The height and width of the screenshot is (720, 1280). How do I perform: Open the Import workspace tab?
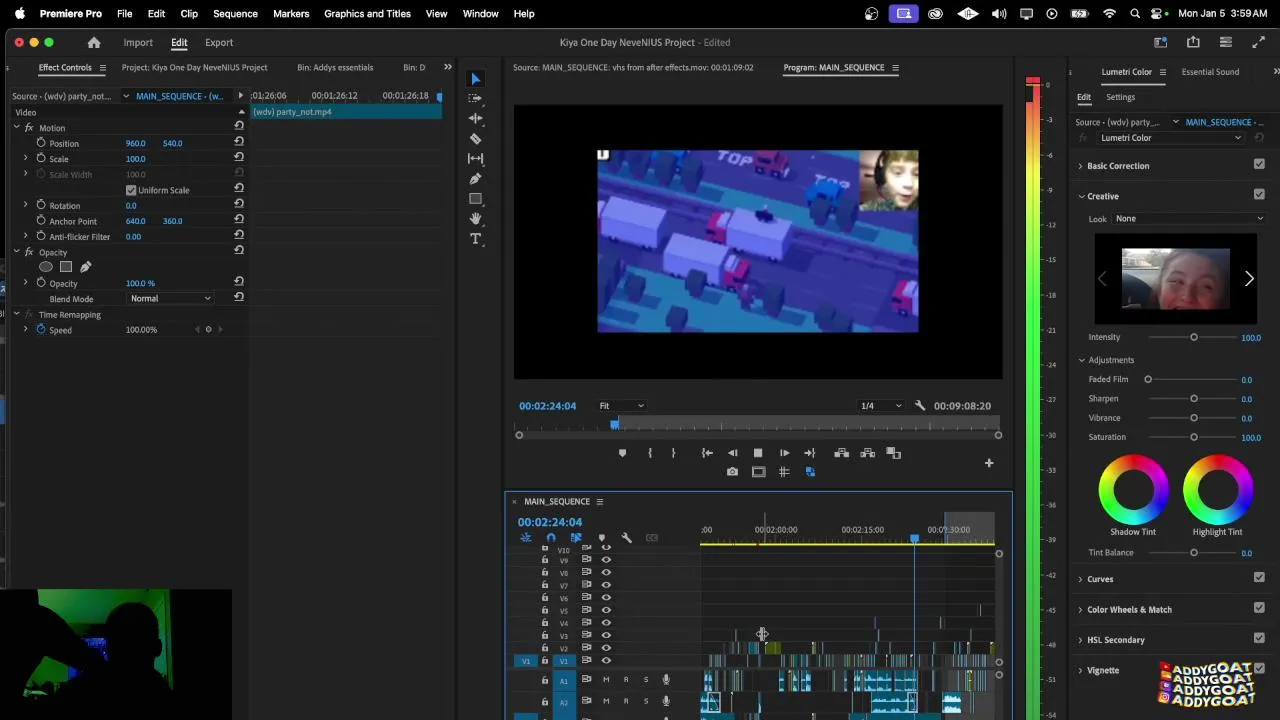coord(138,43)
